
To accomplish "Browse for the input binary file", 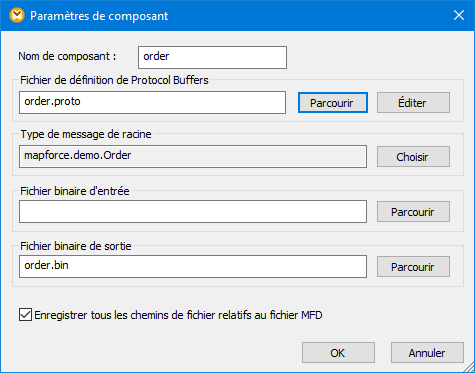I will pyautogui.click(x=413, y=212).
